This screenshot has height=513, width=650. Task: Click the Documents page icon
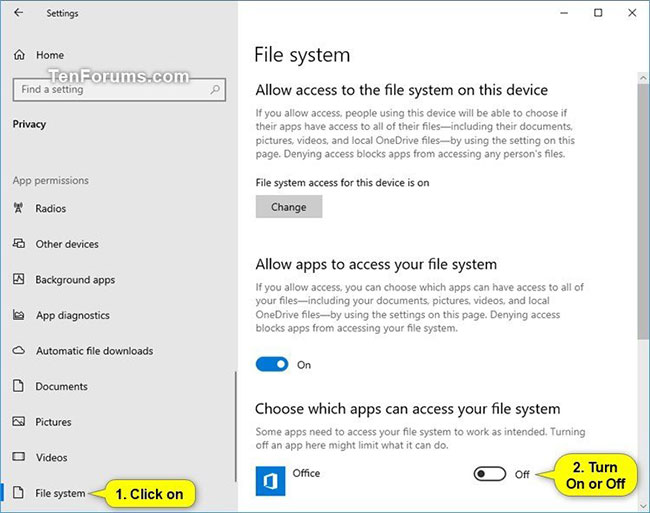18,386
